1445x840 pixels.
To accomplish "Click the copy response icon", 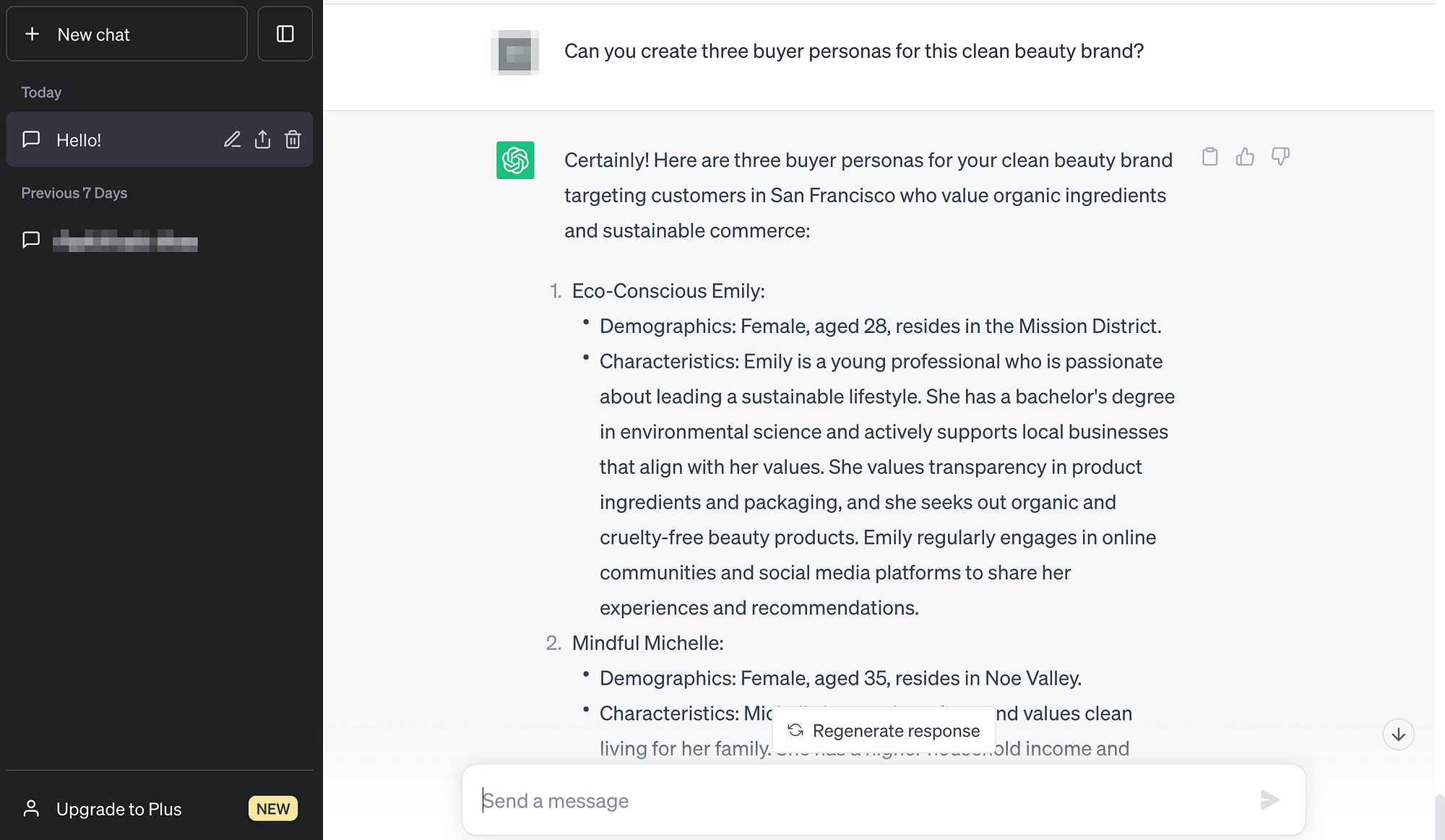I will click(x=1210, y=156).
